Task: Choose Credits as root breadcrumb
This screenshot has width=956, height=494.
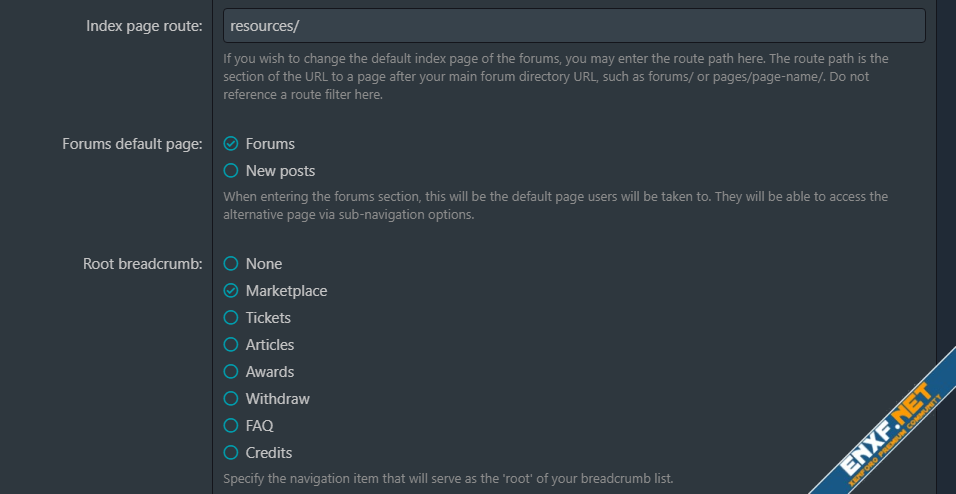Action: (x=231, y=453)
